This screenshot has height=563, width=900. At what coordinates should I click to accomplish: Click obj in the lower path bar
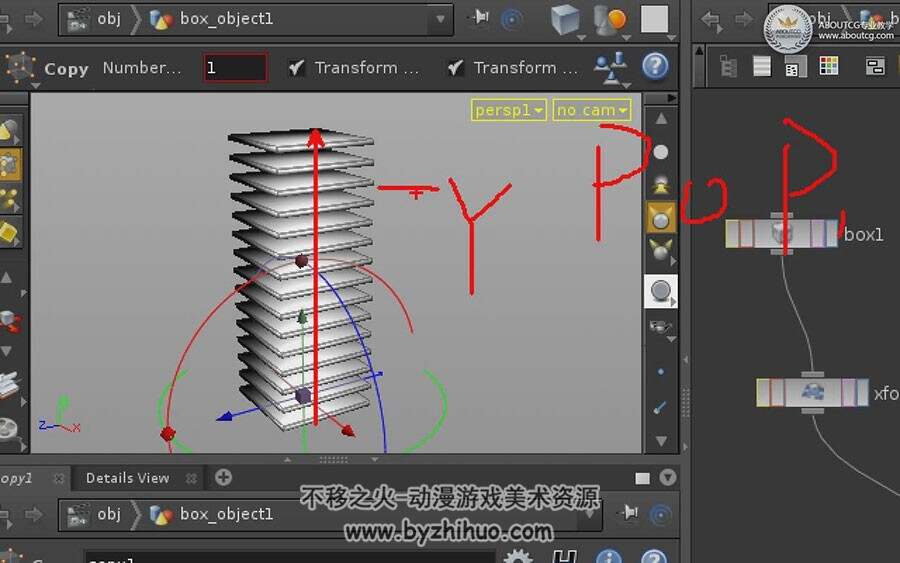[109, 514]
